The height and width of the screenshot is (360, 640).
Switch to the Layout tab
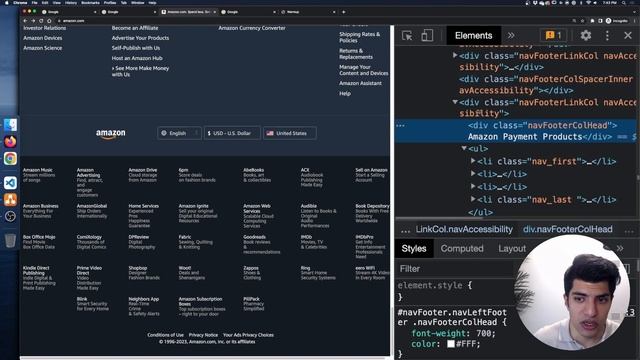(x=512, y=249)
